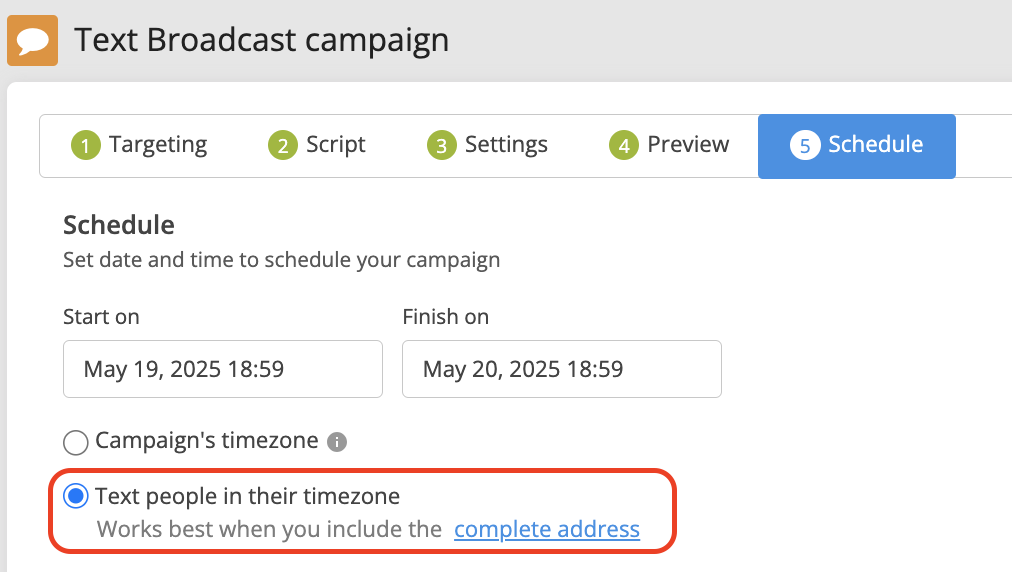
Task: Click the Campaign's timezone label text
Action: 207,440
